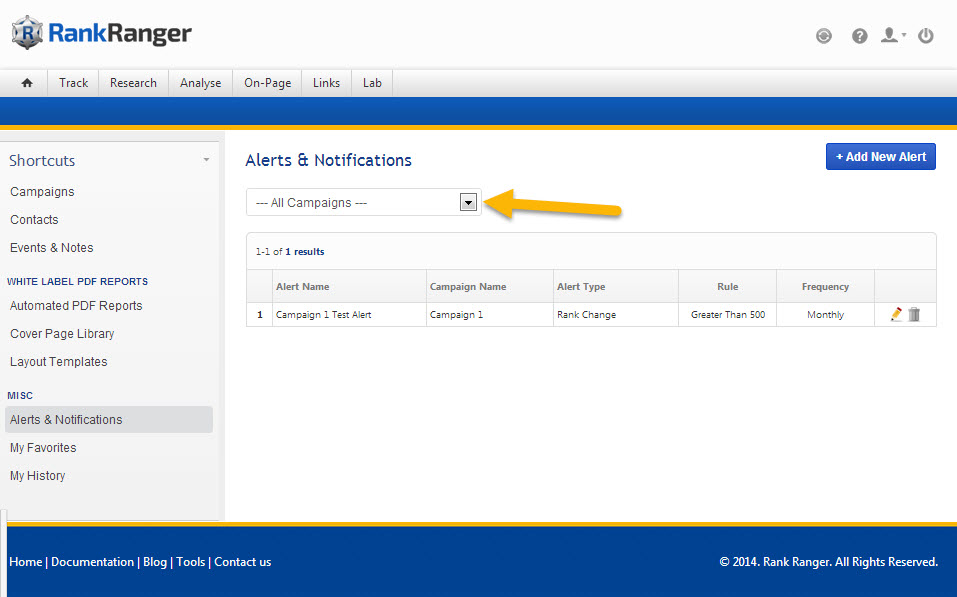Click the circular icon left of the help icon
The width and height of the screenshot is (957, 597).
coord(824,36)
